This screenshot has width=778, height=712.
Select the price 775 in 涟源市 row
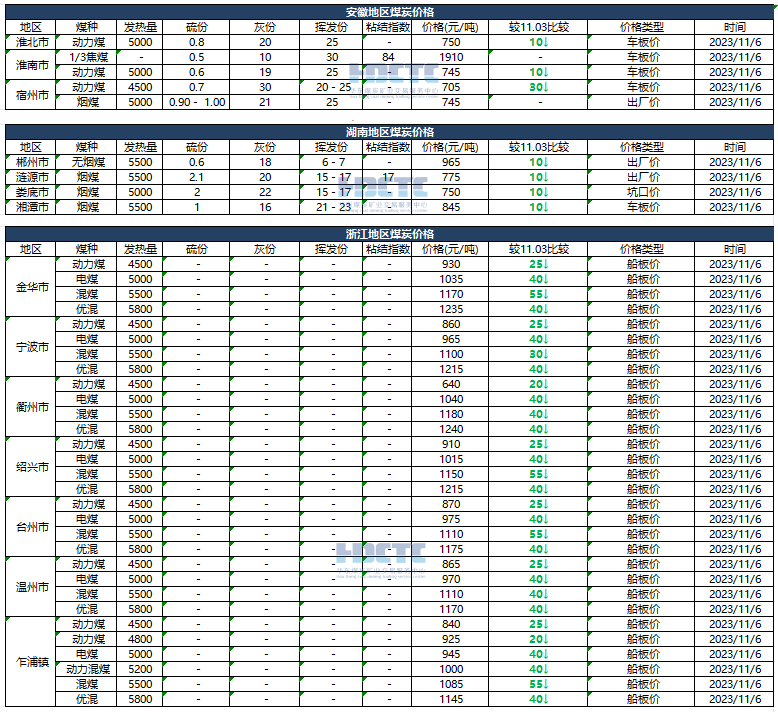pos(451,177)
